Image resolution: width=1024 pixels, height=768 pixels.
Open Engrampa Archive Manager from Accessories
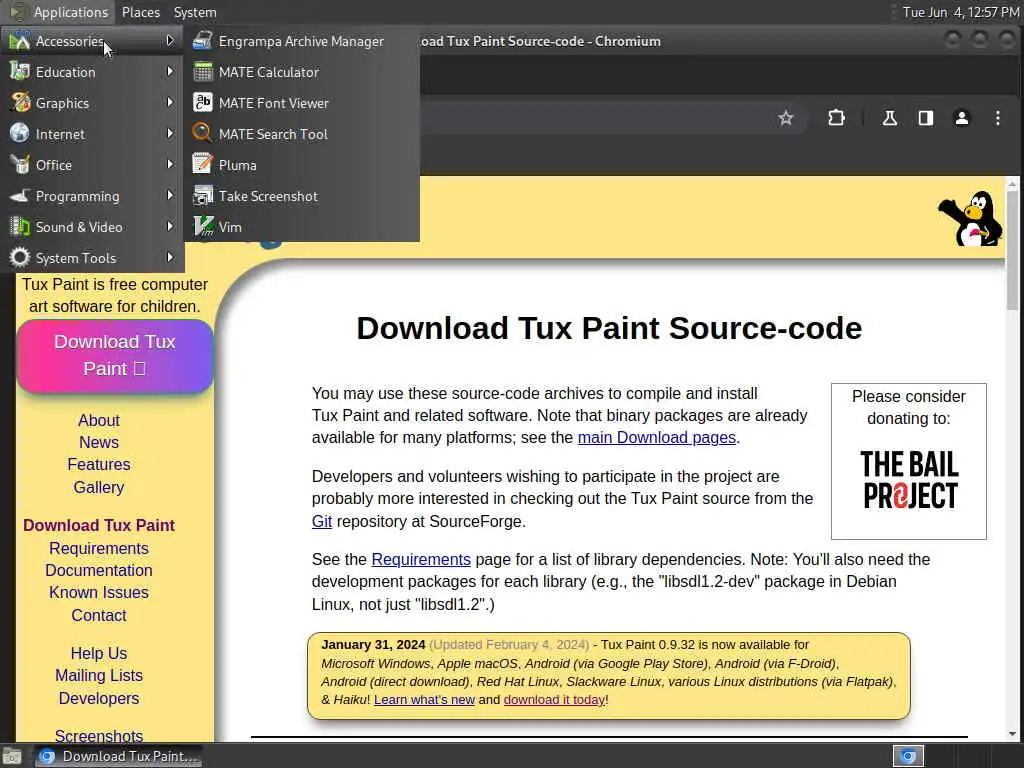click(301, 41)
